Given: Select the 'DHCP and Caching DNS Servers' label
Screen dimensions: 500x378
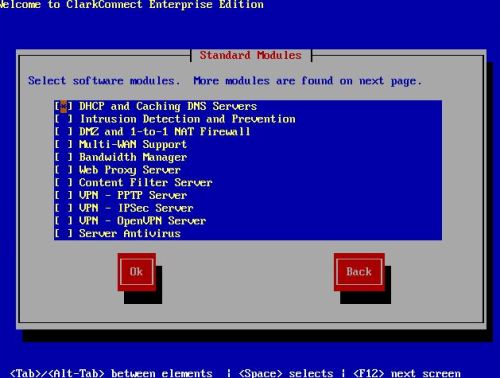Looking at the screenshot, I should (168, 106).
